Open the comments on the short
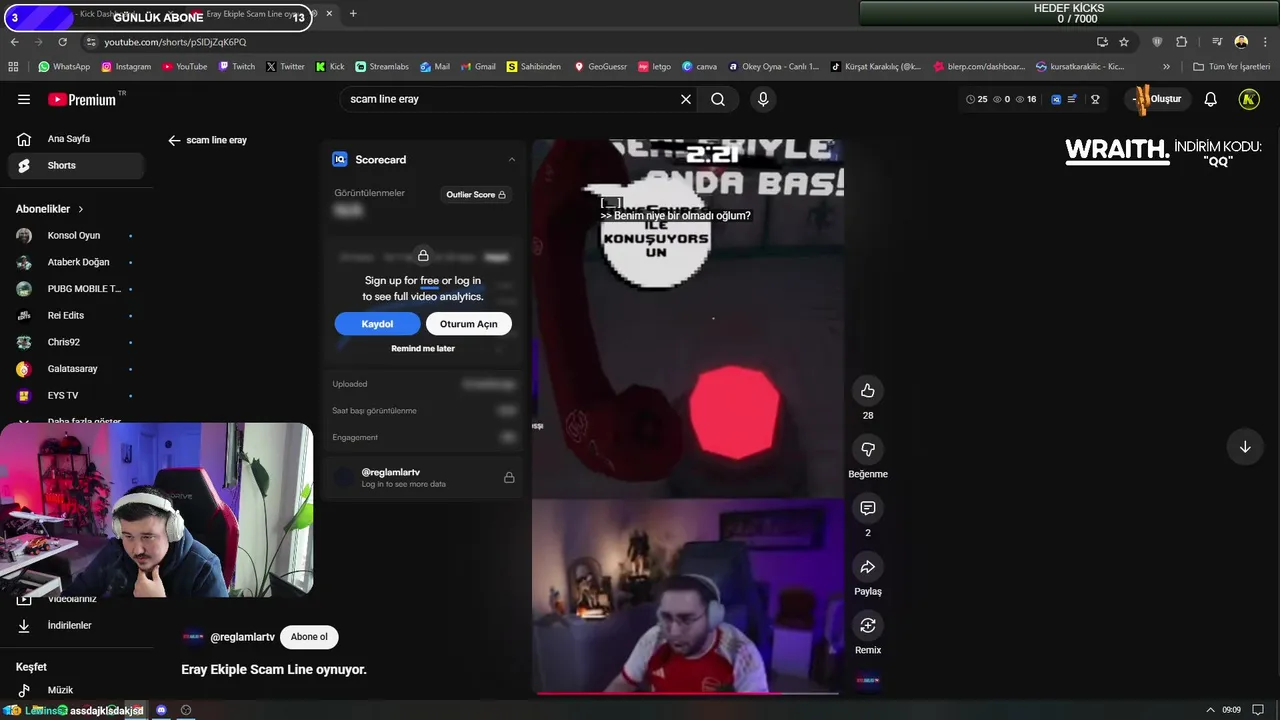This screenshot has width=1280, height=720. click(868, 508)
